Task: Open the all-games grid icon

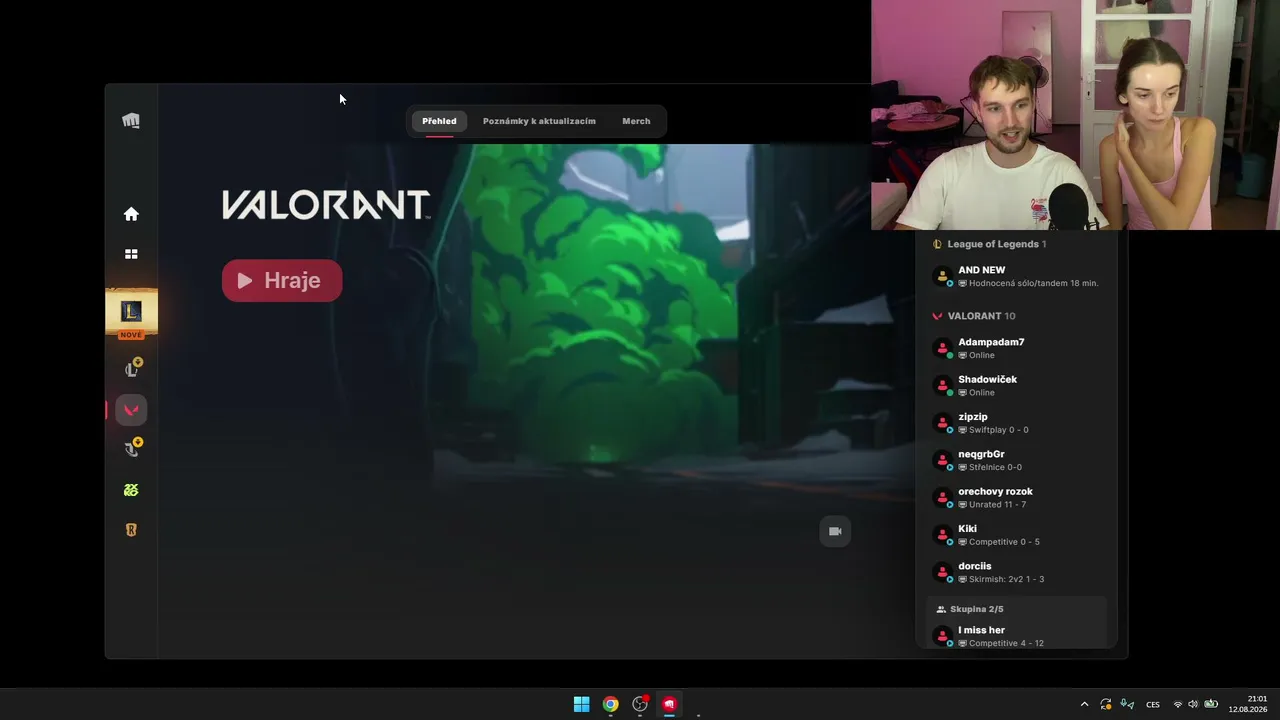Action: coord(131,254)
